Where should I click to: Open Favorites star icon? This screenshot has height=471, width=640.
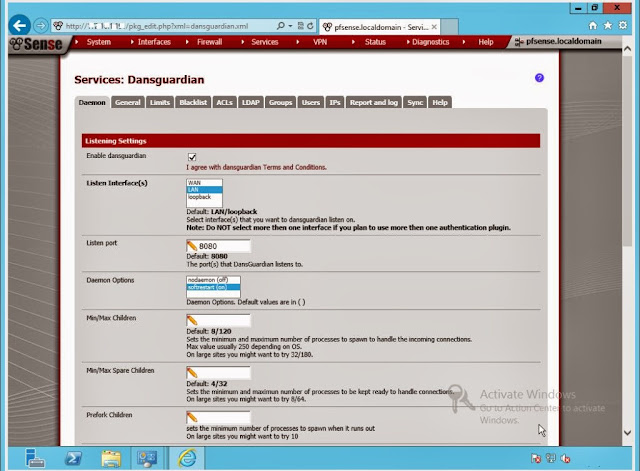(x=608, y=25)
